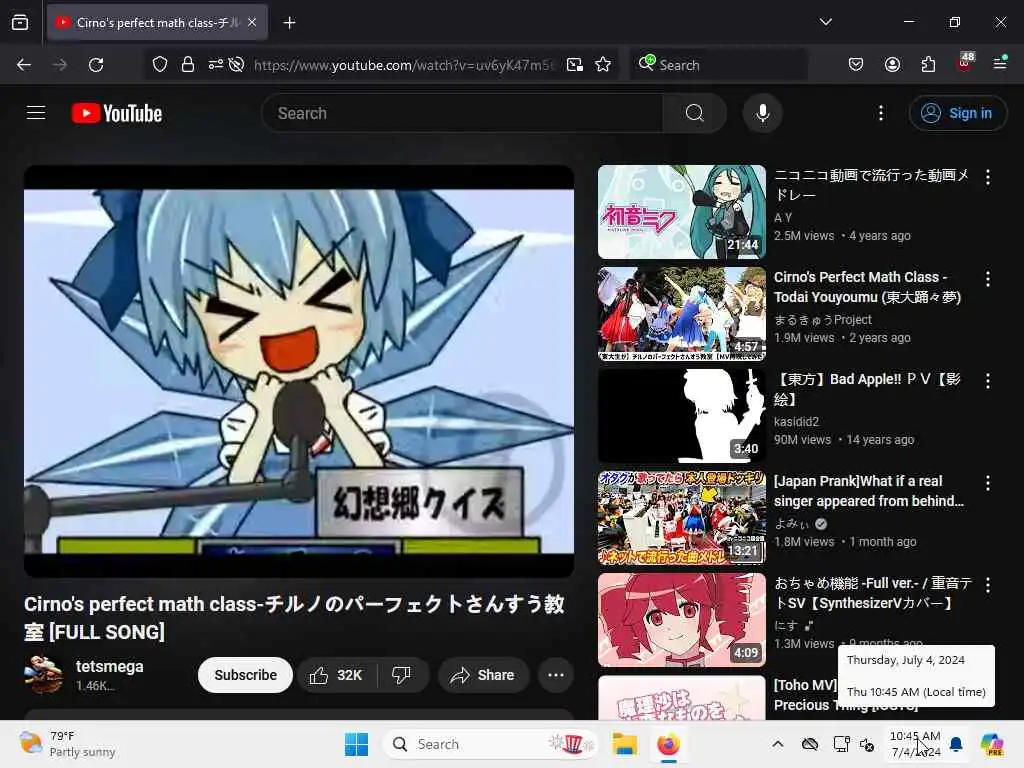Go back to previous page

click(x=24, y=65)
